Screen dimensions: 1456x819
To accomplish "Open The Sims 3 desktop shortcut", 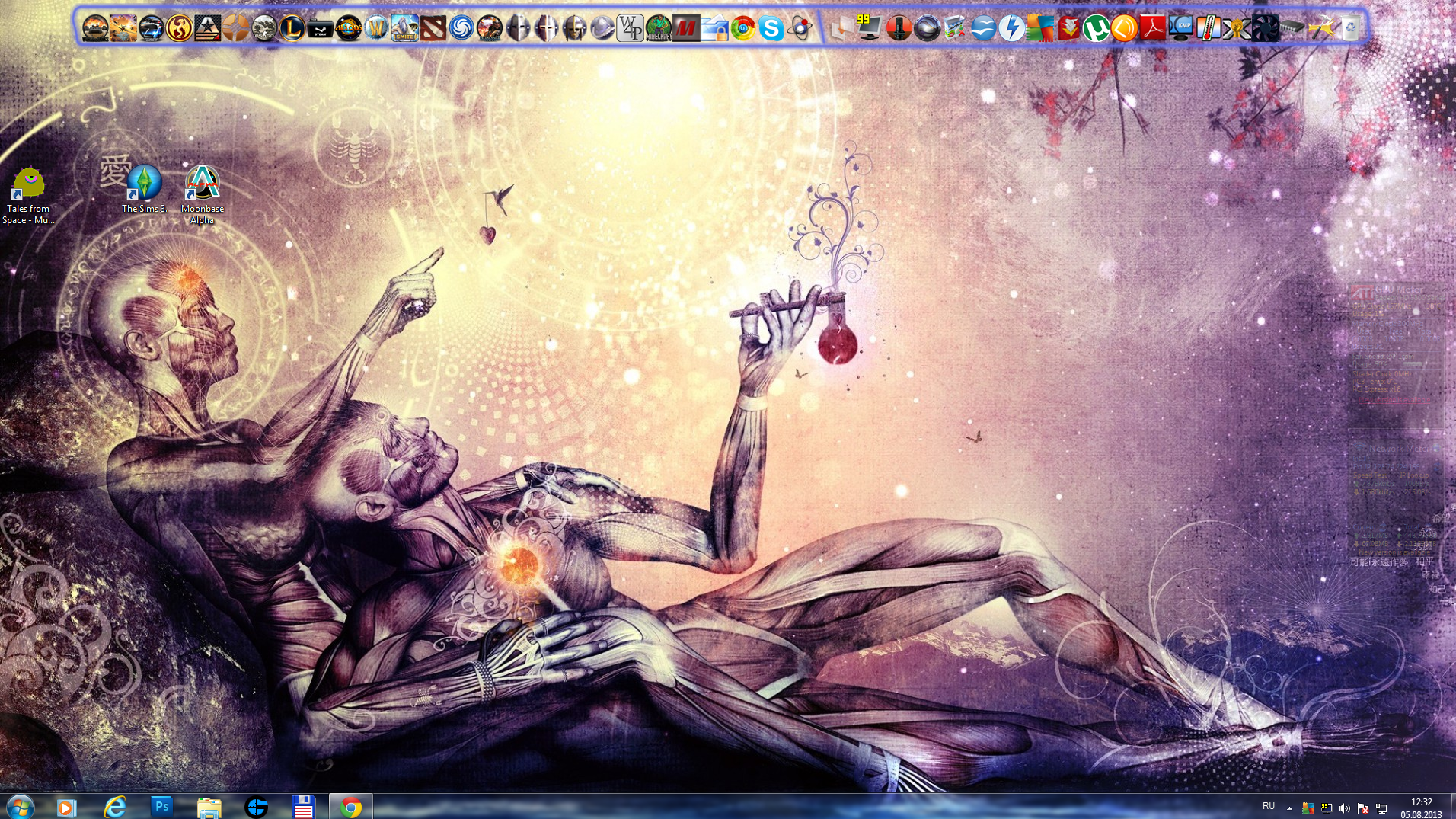I will click(x=144, y=189).
